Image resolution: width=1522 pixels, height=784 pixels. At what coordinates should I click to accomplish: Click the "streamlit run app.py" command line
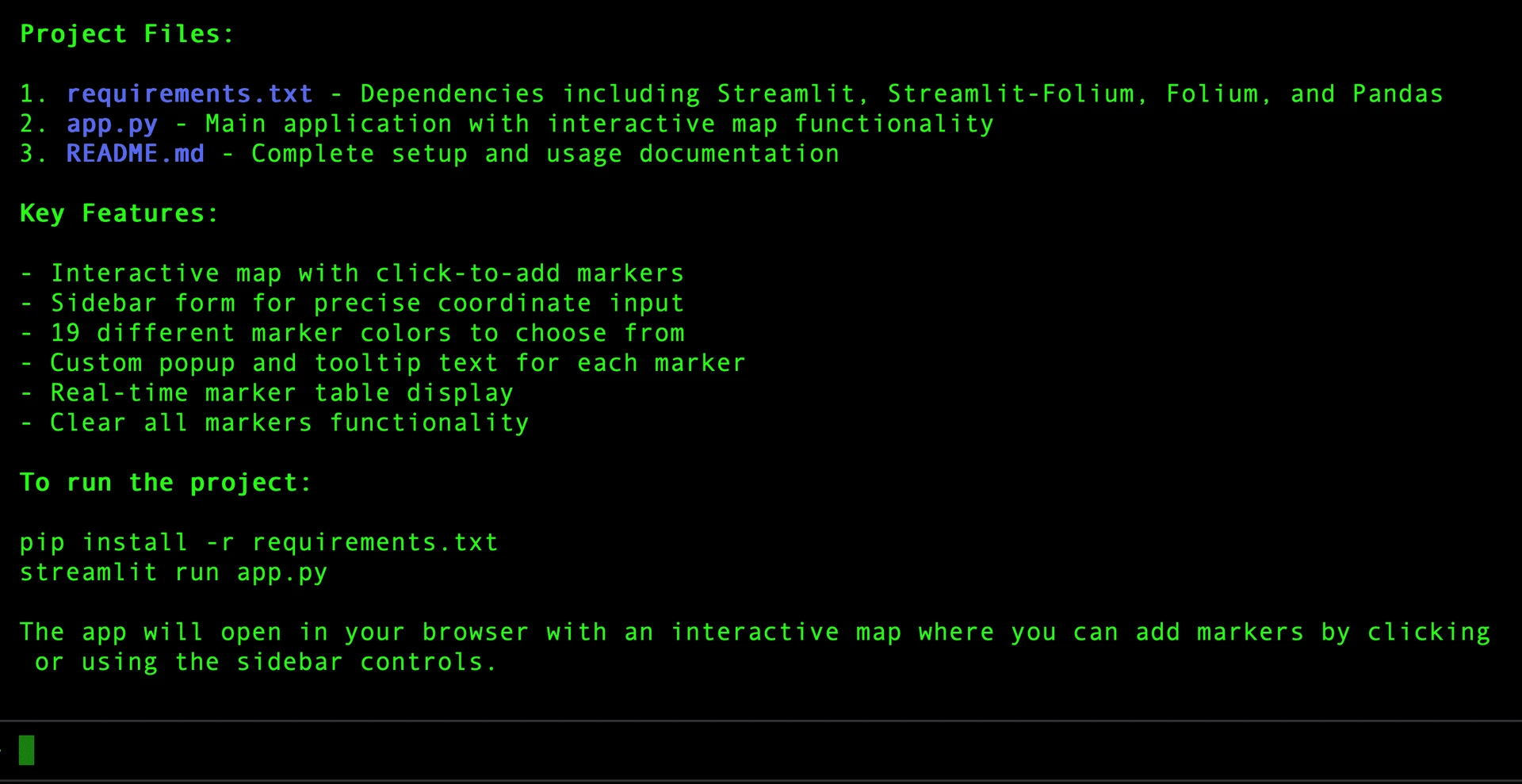173,573
